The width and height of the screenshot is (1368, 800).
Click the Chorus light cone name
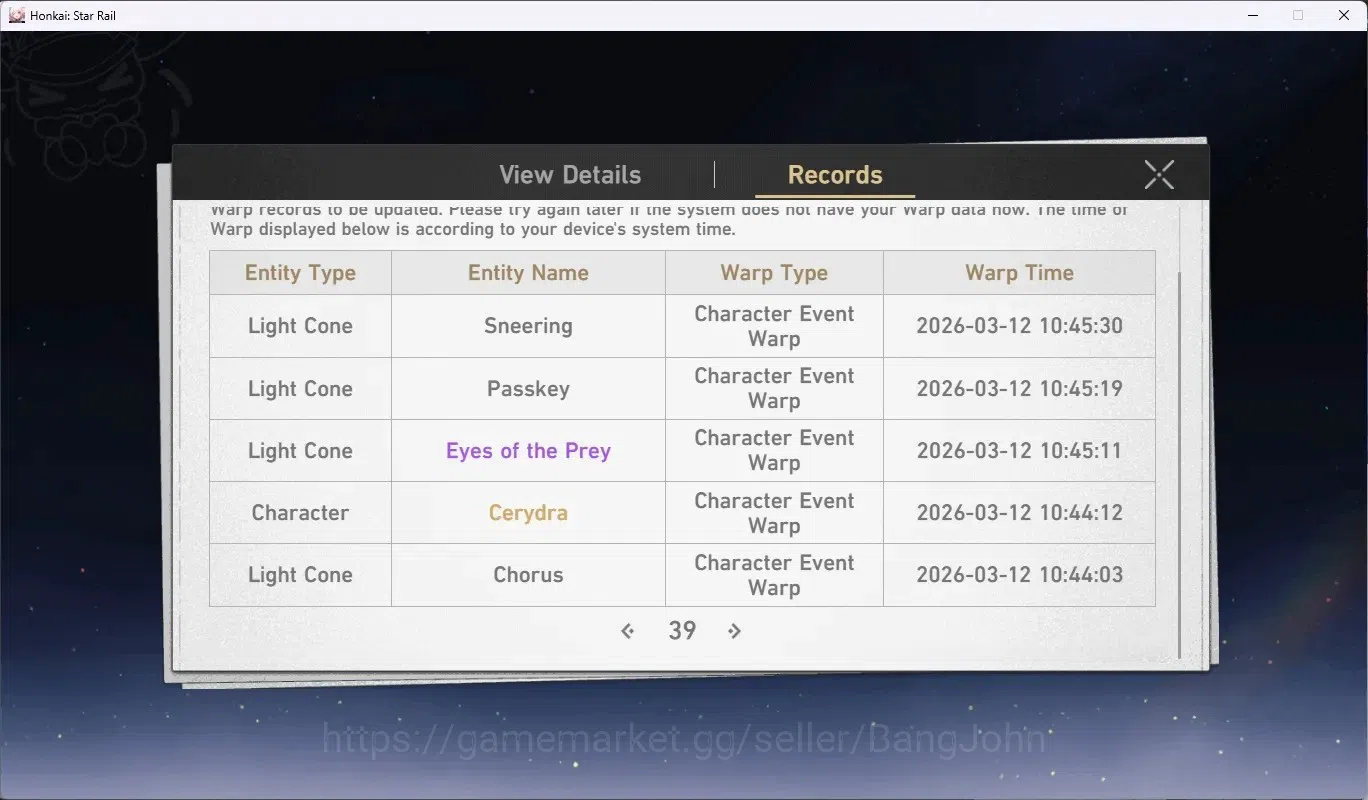click(x=528, y=575)
